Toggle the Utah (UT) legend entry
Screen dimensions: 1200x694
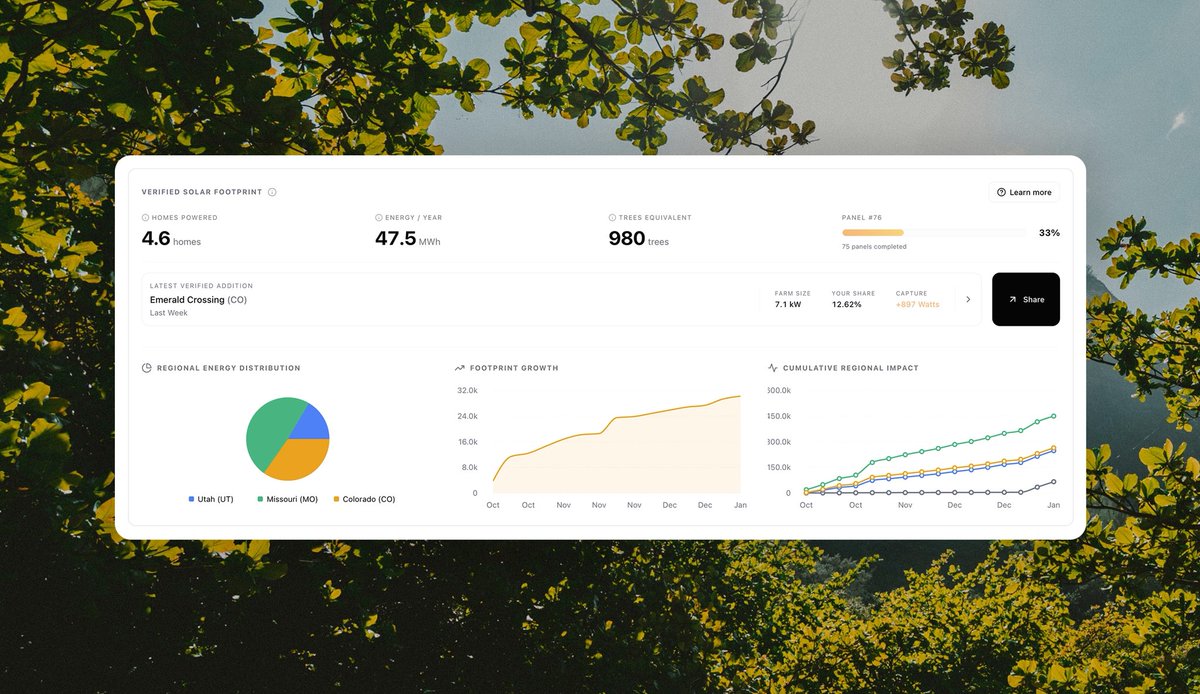pos(210,498)
